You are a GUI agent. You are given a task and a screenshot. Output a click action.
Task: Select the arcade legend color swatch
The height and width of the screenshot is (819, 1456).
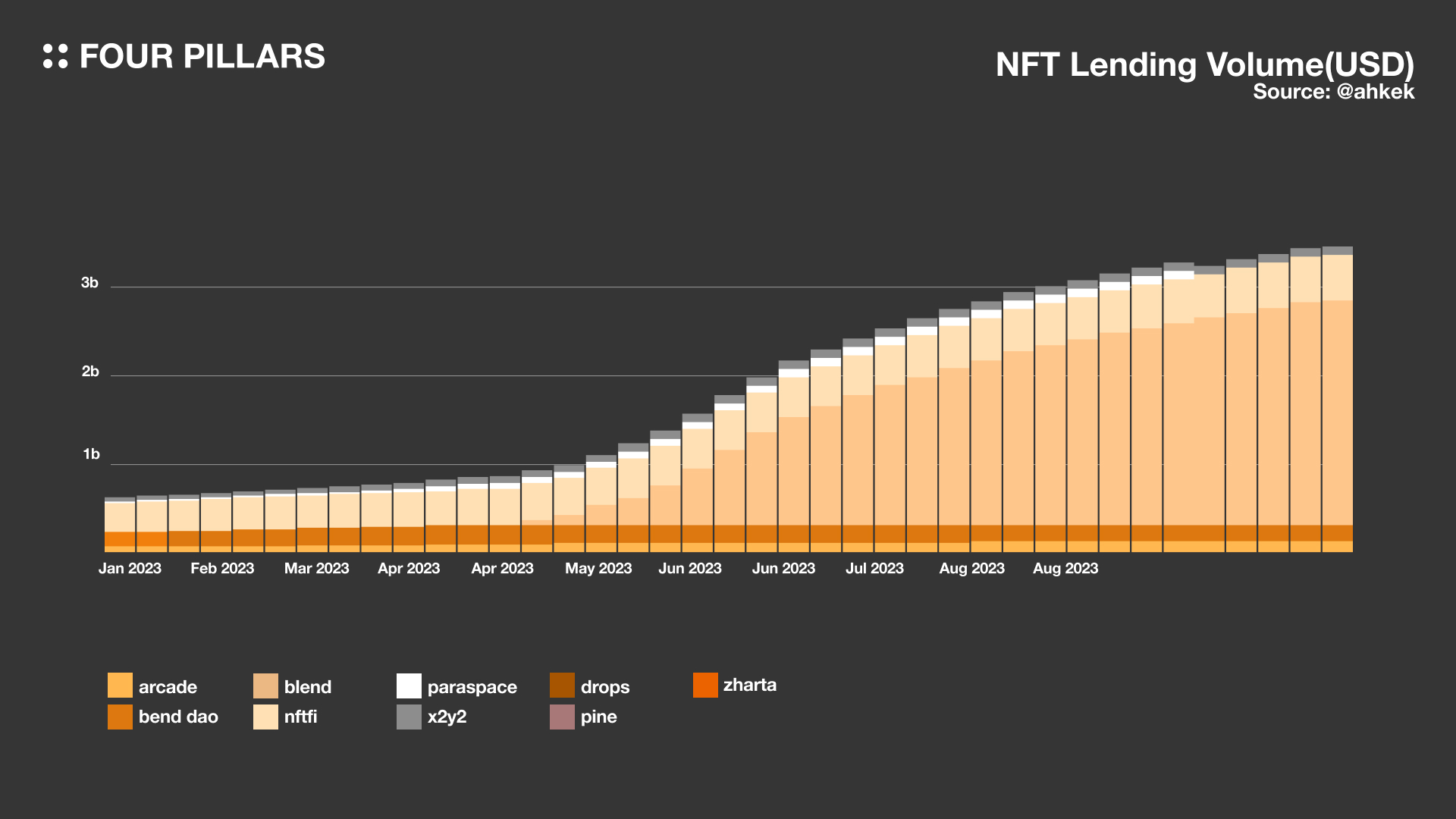[120, 685]
